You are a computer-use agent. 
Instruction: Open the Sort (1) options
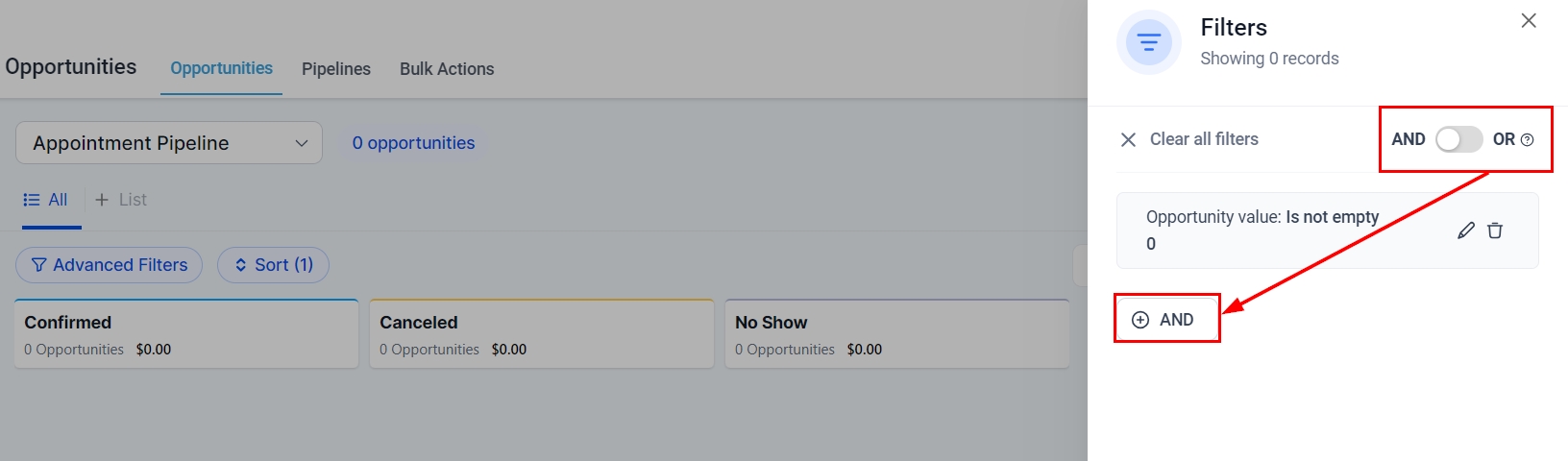tap(273, 265)
